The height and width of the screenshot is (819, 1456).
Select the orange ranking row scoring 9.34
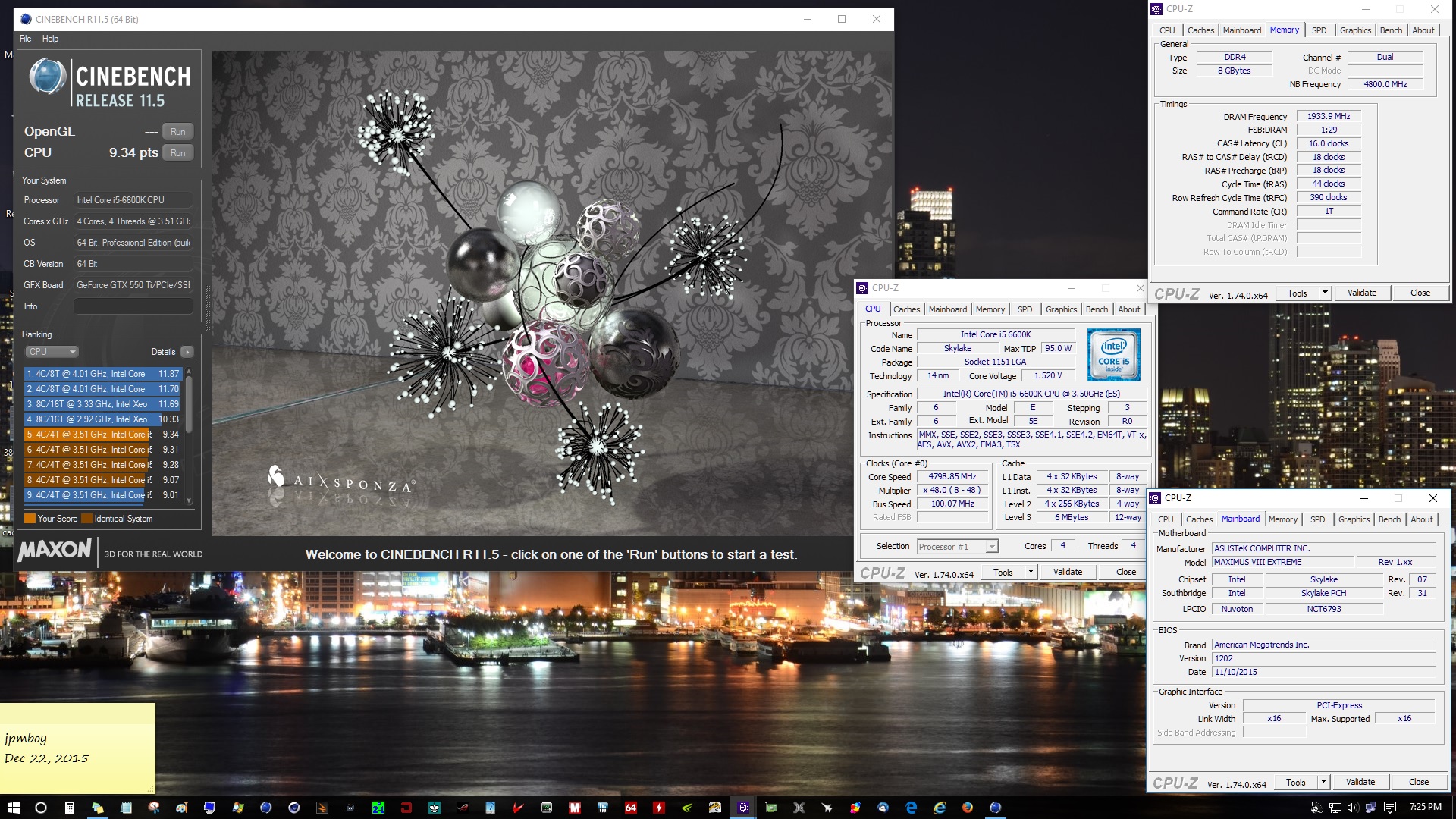tap(103, 435)
